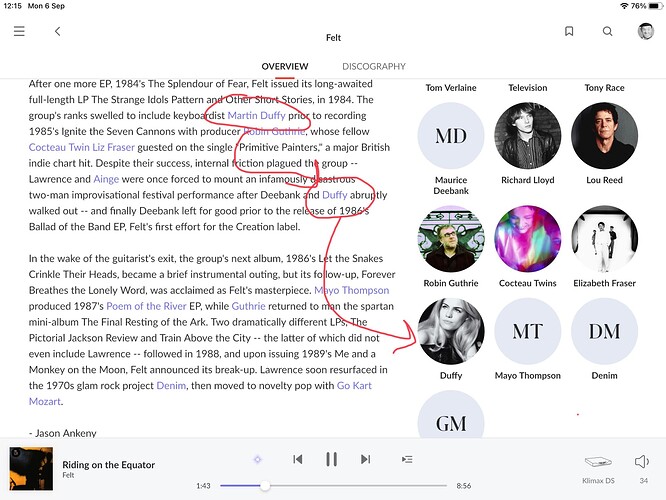Skip to previous track
This screenshot has height=500, width=666.
pyautogui.click(x=298, y=459)
